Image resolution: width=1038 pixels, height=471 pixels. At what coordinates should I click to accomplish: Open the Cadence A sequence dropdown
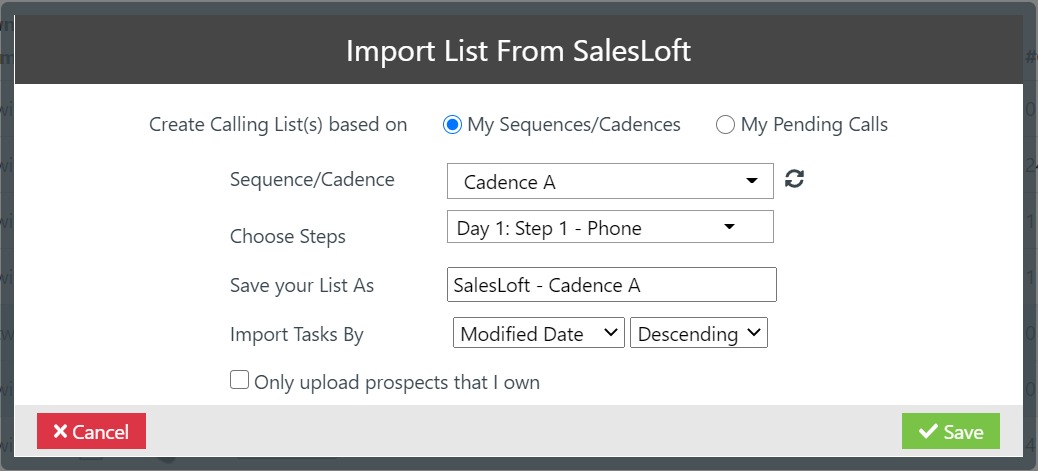[x=609, y=182]
